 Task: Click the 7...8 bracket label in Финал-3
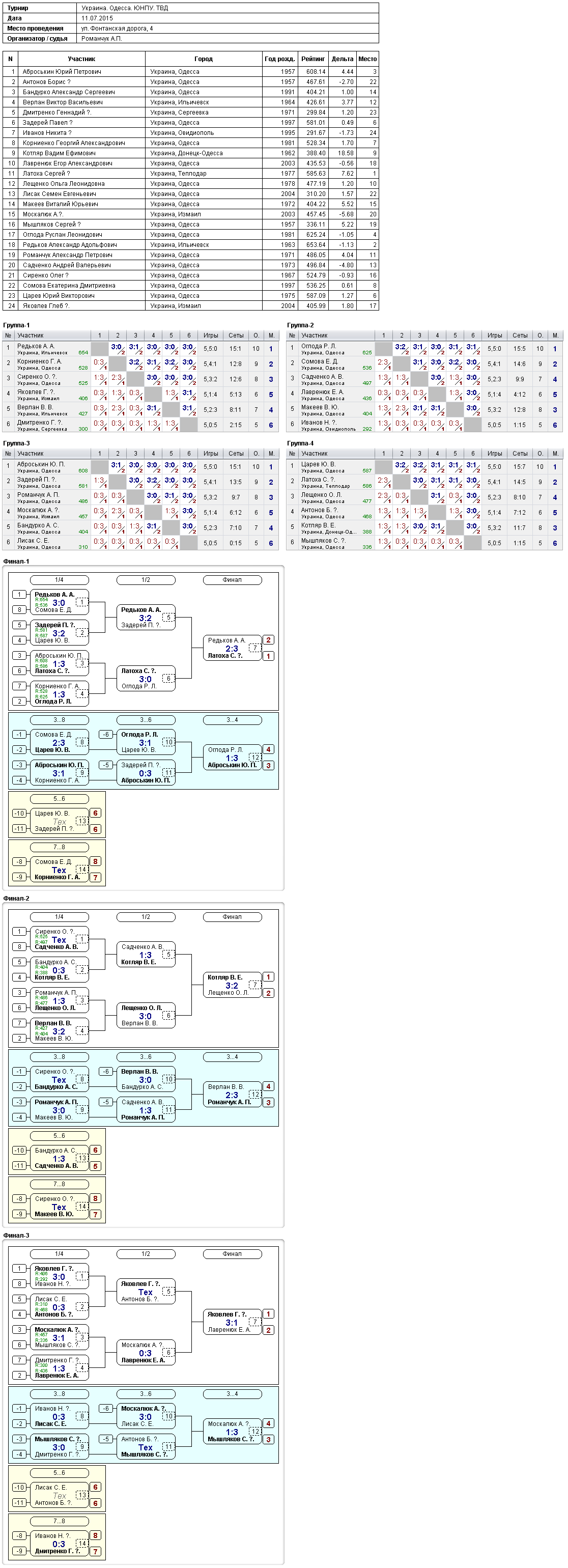[x=59, y=1521]
